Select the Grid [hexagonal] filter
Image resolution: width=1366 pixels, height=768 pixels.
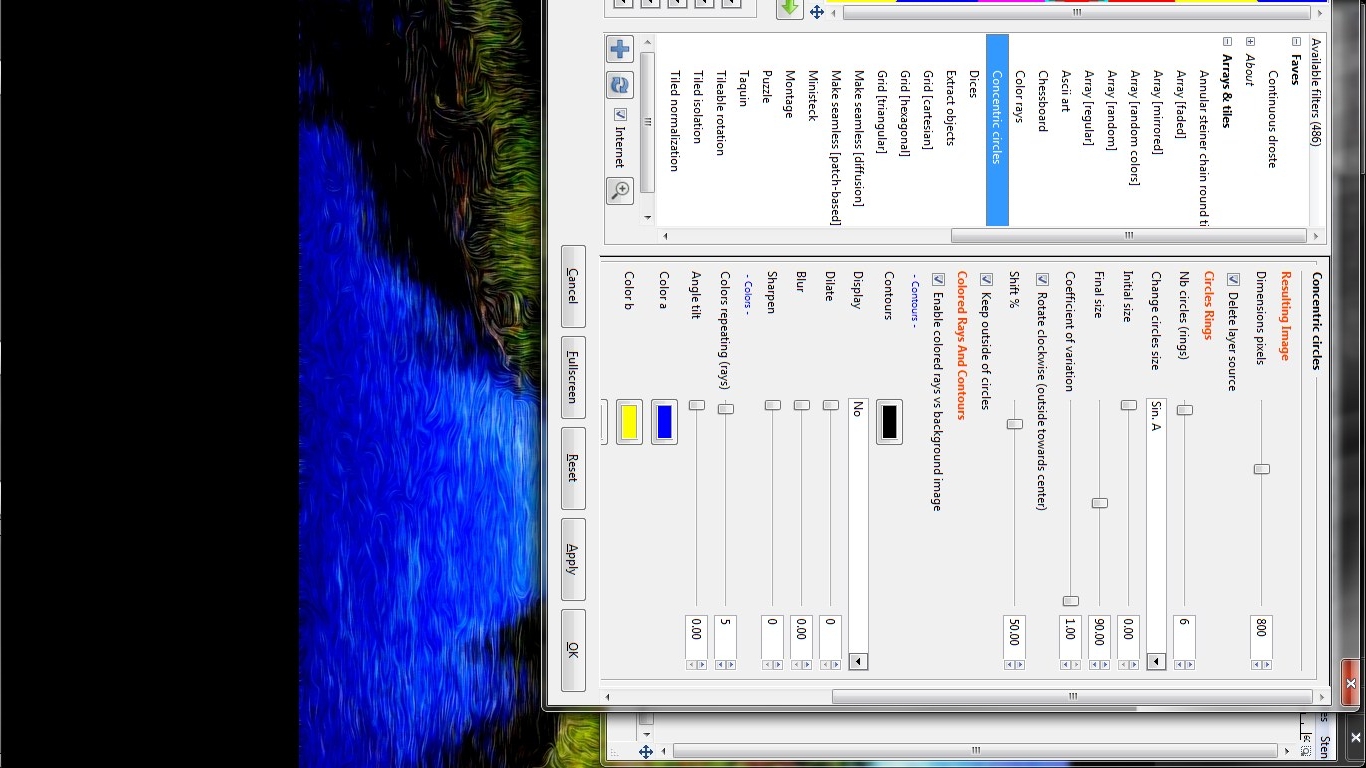pos(905,113)
